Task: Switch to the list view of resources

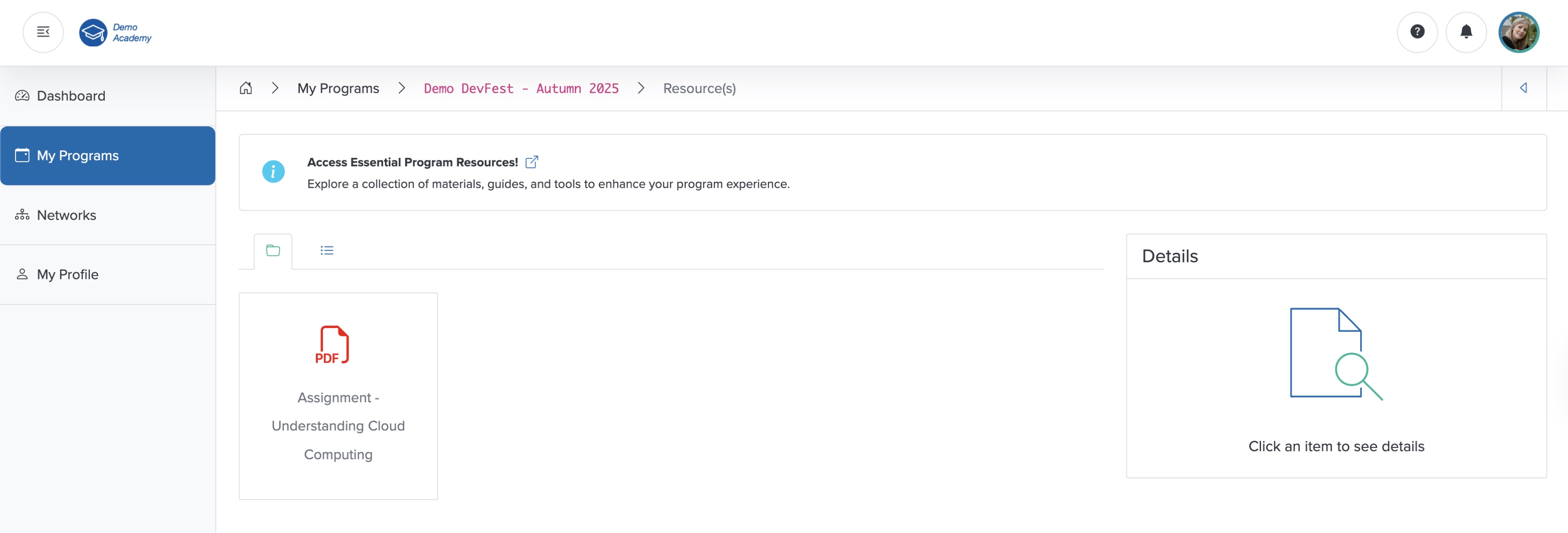Action: point(327,250)
